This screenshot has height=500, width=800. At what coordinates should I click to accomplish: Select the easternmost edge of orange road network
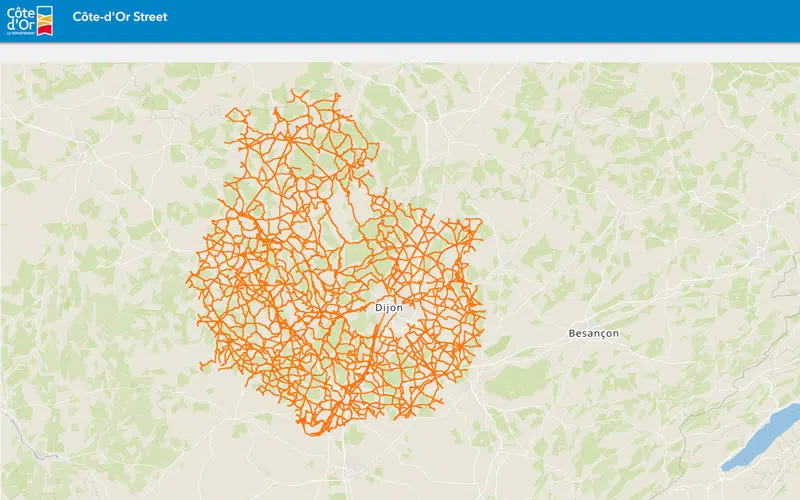(x=484, y=315)
